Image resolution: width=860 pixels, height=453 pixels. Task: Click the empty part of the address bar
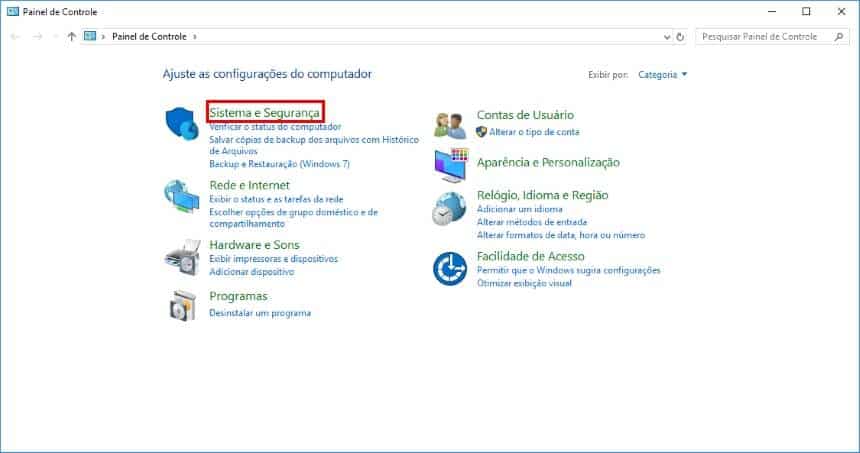point(428,37)
